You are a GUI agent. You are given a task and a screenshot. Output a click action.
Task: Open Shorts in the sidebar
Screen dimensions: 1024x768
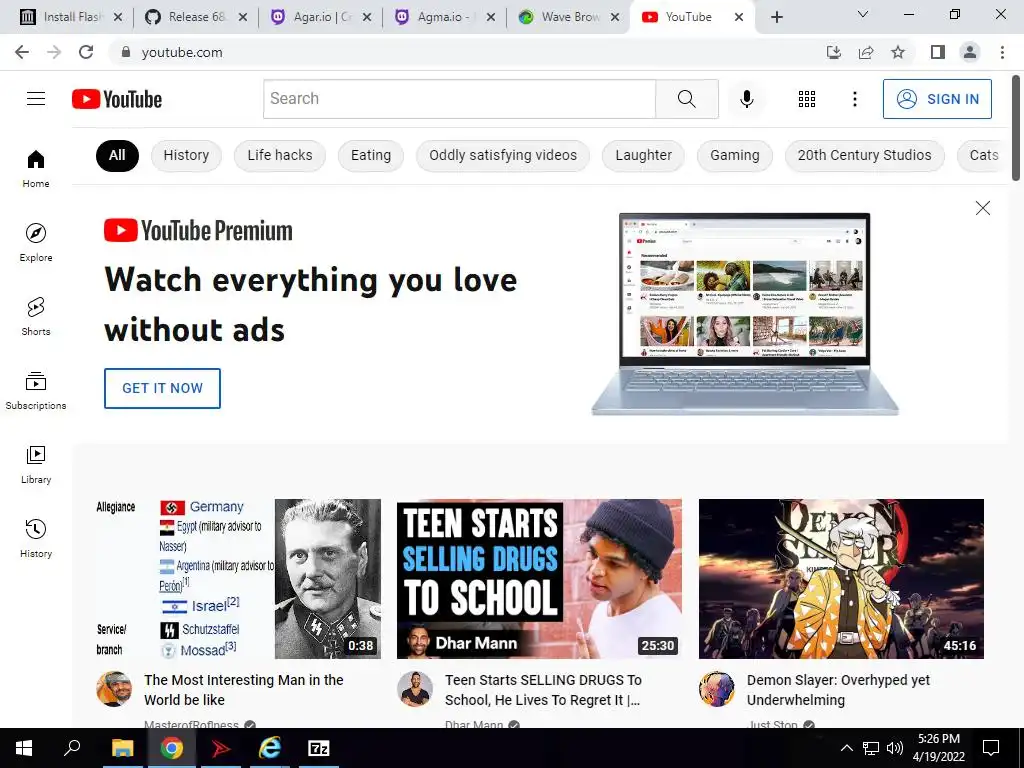tap(36, 316)
